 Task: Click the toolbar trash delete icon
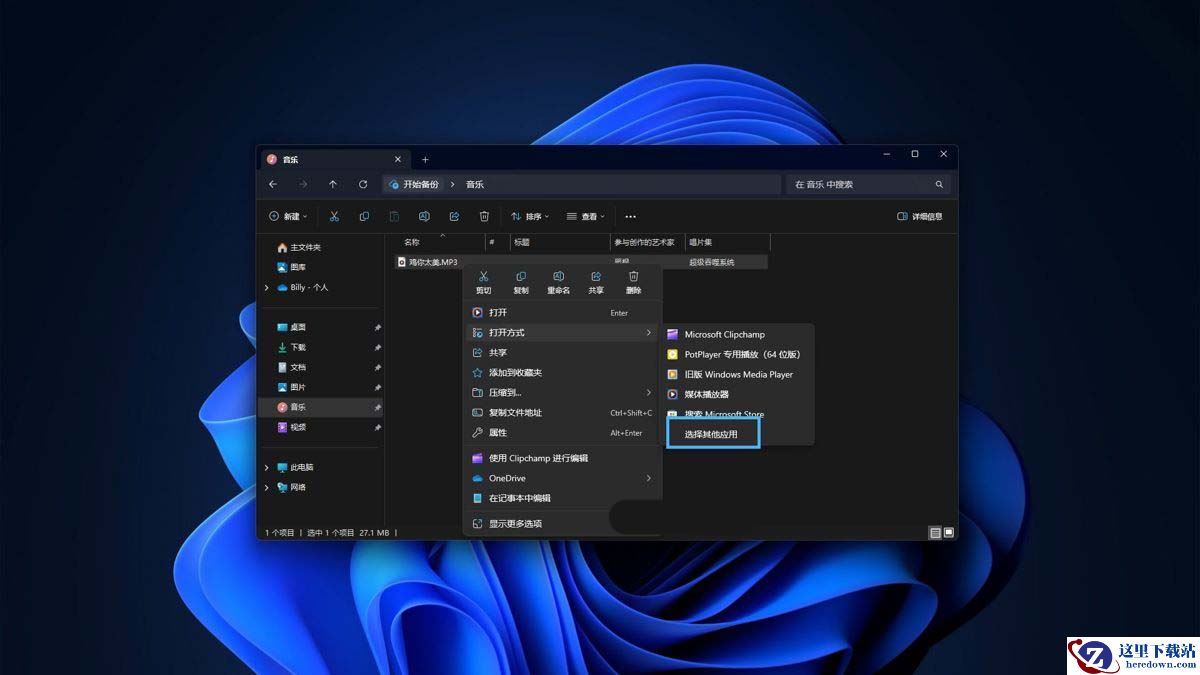[484, 216]
